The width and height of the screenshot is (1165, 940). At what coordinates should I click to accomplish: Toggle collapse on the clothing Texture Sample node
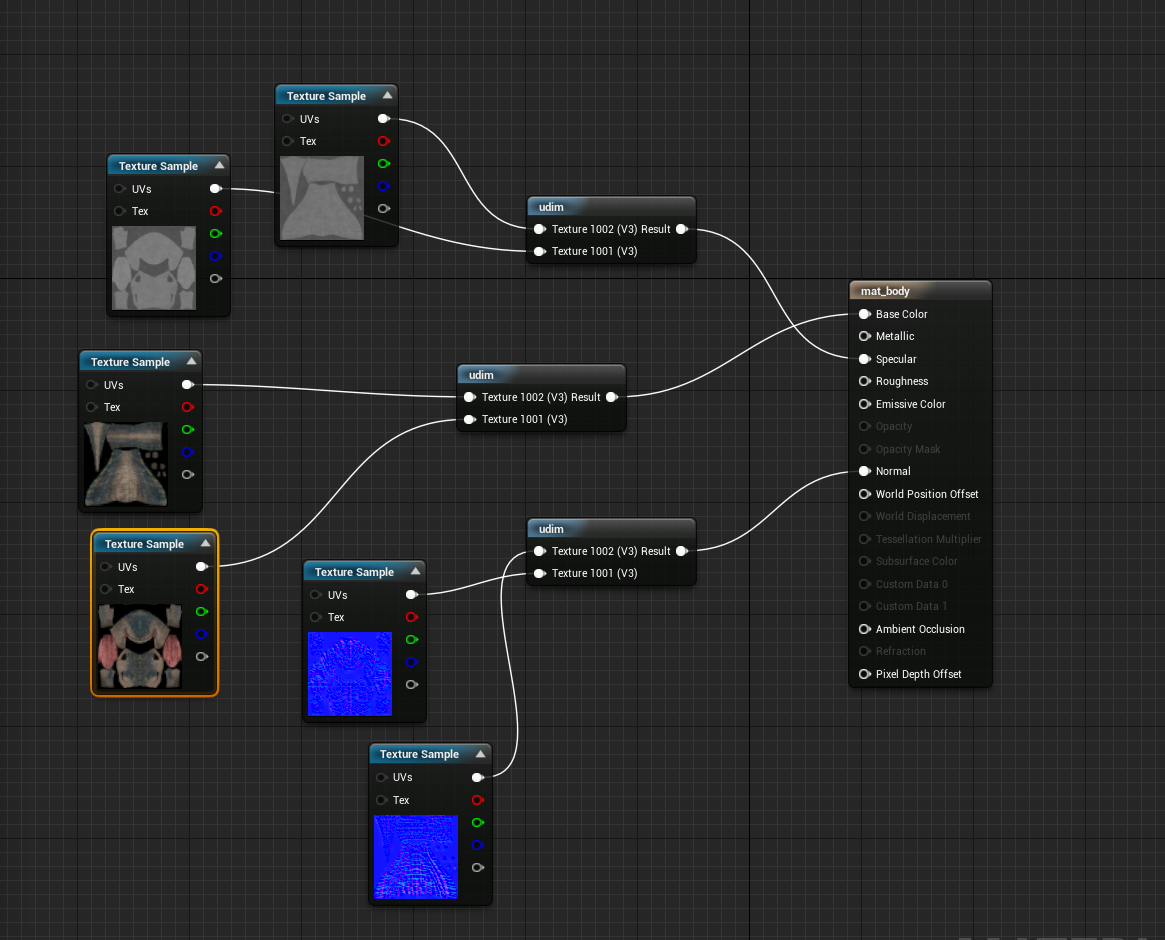pos(193,361)
